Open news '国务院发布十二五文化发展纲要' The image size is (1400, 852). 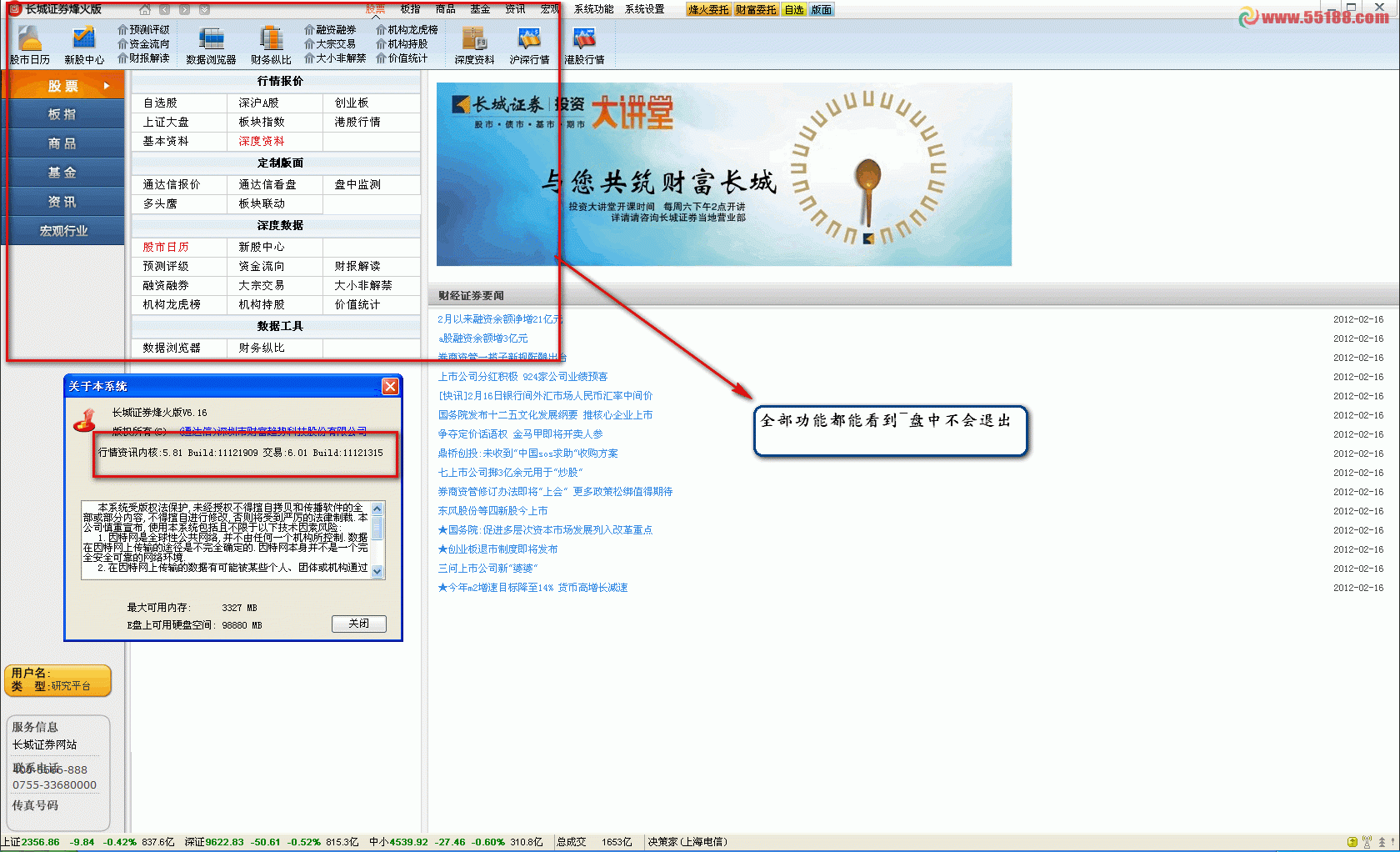pyautogui.click(x=545, y=415)
